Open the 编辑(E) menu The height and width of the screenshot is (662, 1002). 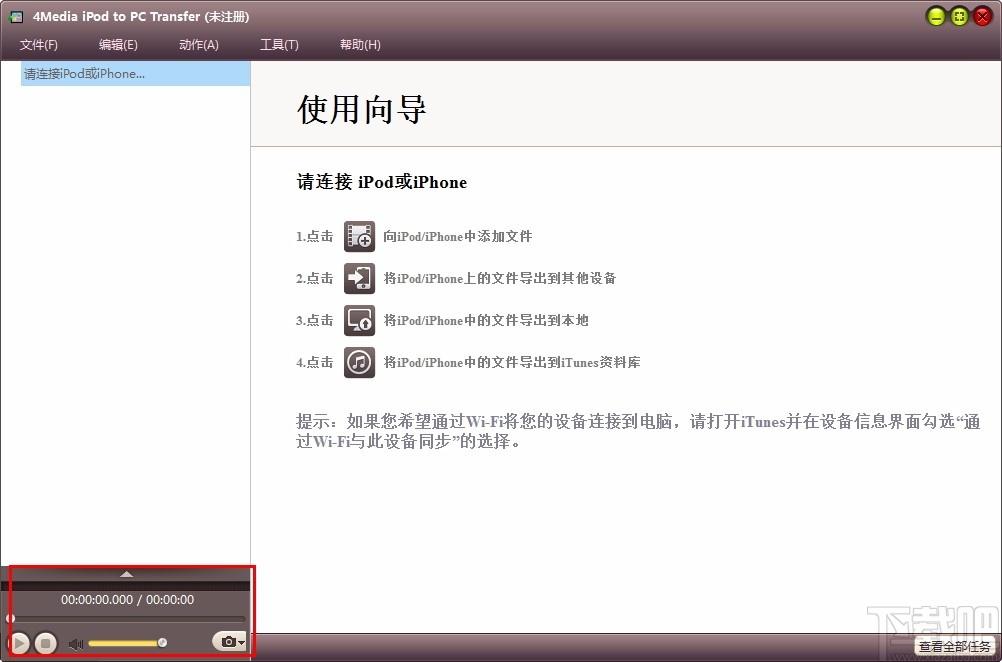[118, 45]
